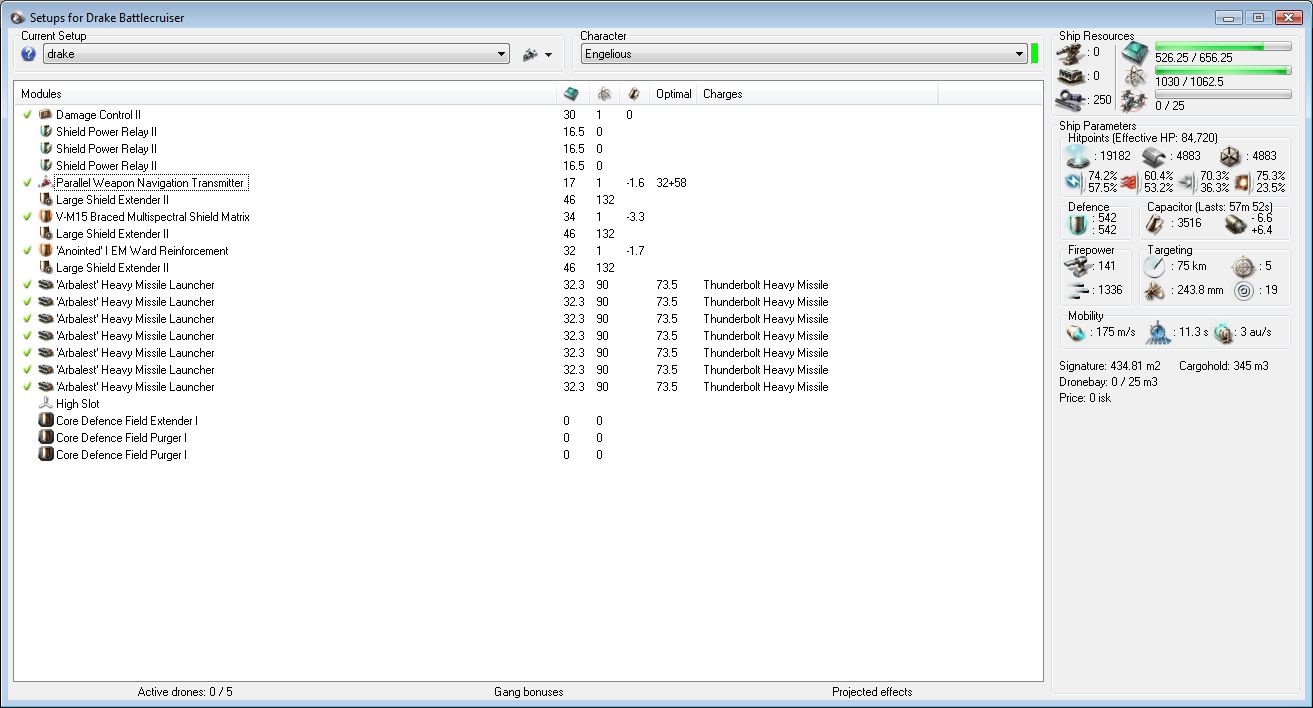Image resolution: width=1313 pixels, height=708 pixels.
Task: Select the Damage Control II module name
Action: [98, 115]
